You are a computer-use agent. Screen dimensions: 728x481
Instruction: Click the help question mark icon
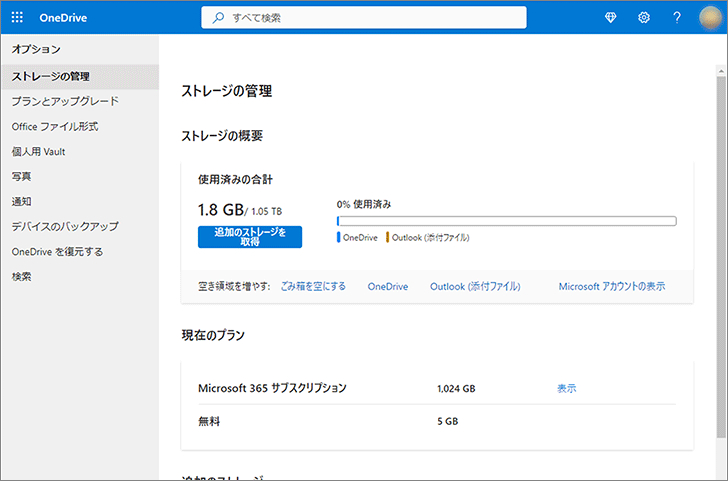point(677,18)
